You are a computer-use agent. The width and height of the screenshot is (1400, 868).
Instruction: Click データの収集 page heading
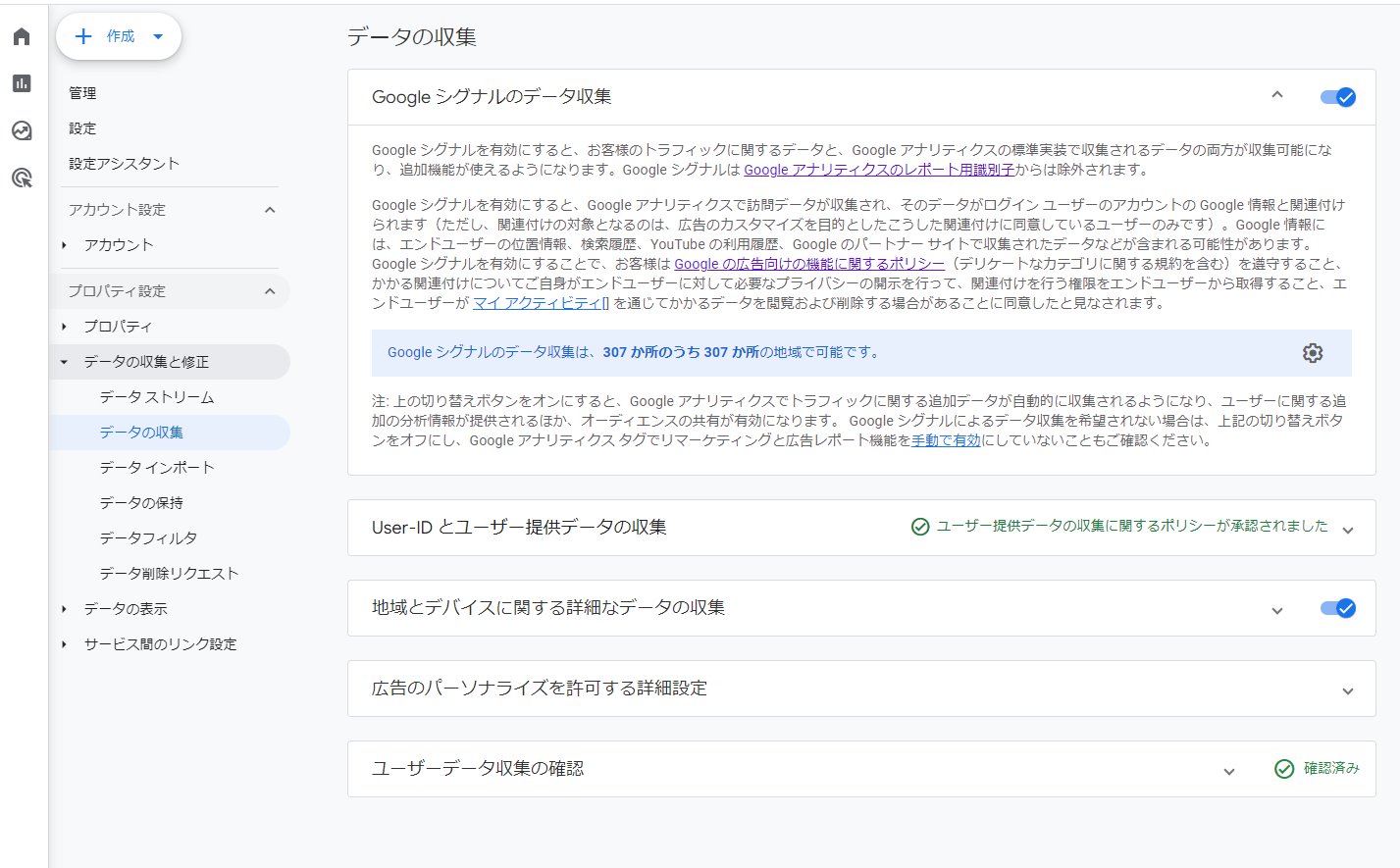pos(412,37)
